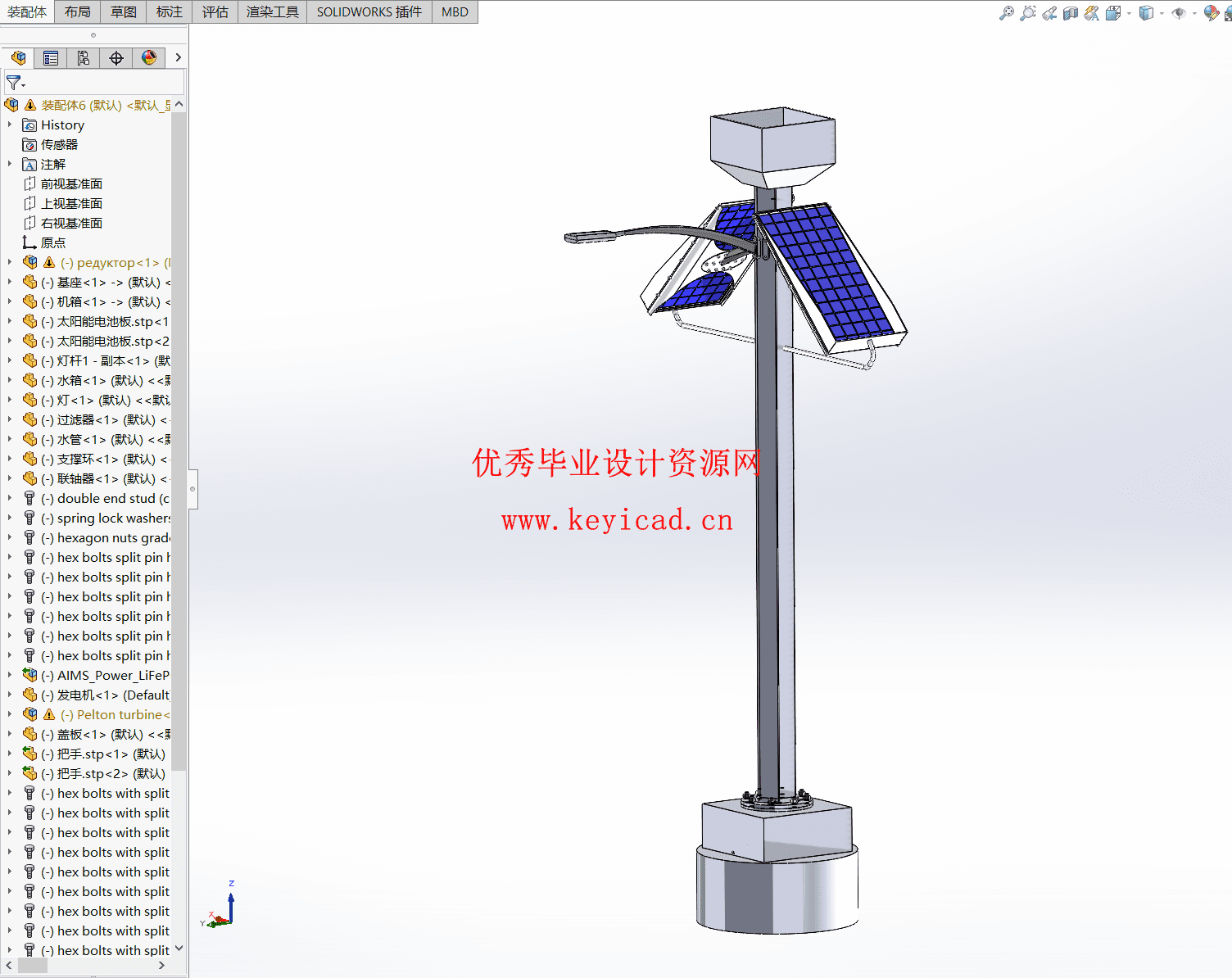This screenshot has width=1232, height=978.
Task: Click the 把手.stp<1> part icon
Action: (x=29, y=754)
